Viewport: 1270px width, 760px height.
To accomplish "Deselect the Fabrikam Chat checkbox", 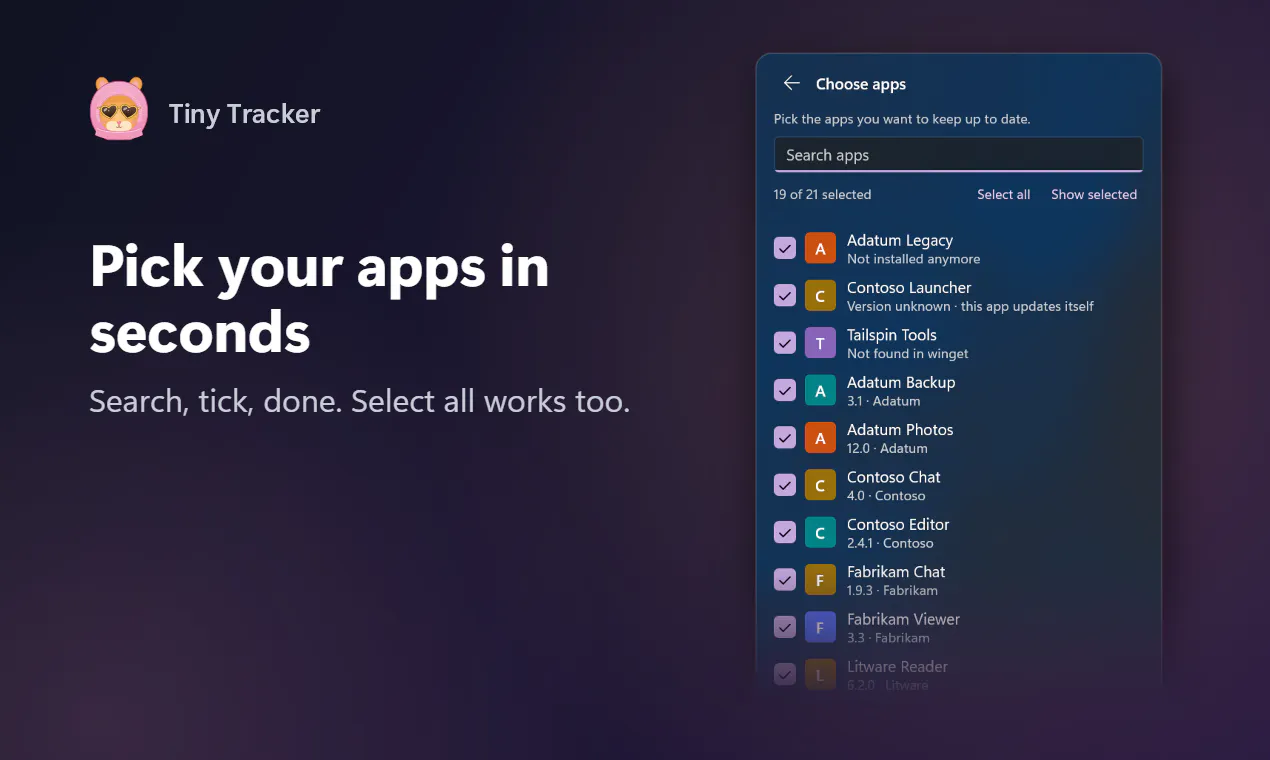I will tap(785, 580).
